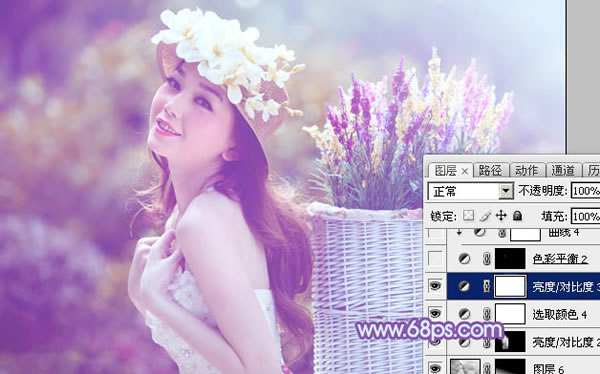
Task: Click the 不透明度 opacity value field
Action: pos(585,191)
